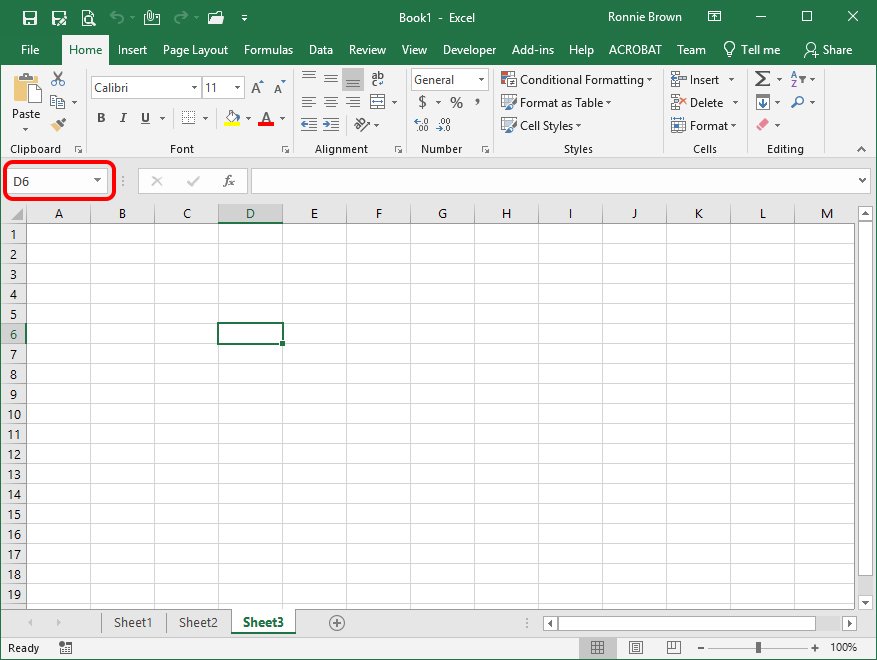Viewport: 877px width, 660px height.
Task: Click the Format Painter brush icon
Action: 57,125
